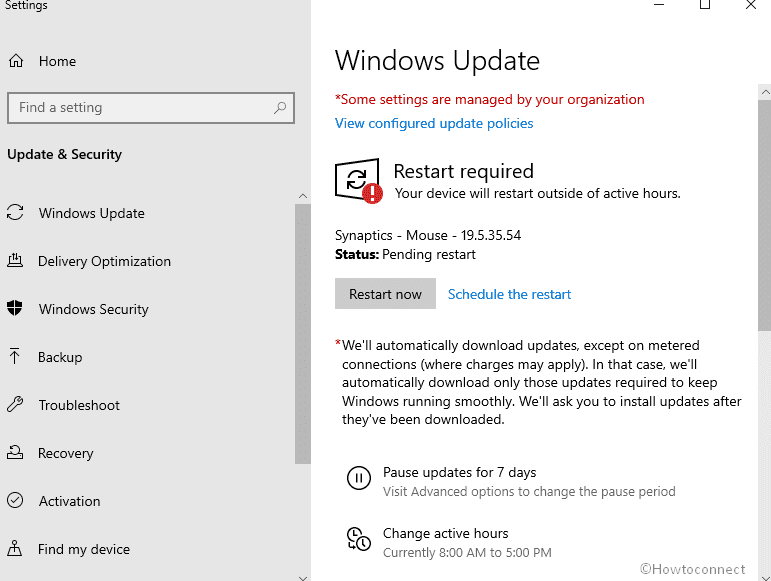
Task: Click the sidebar vertical scrollbar
Action: click(303, 330)
